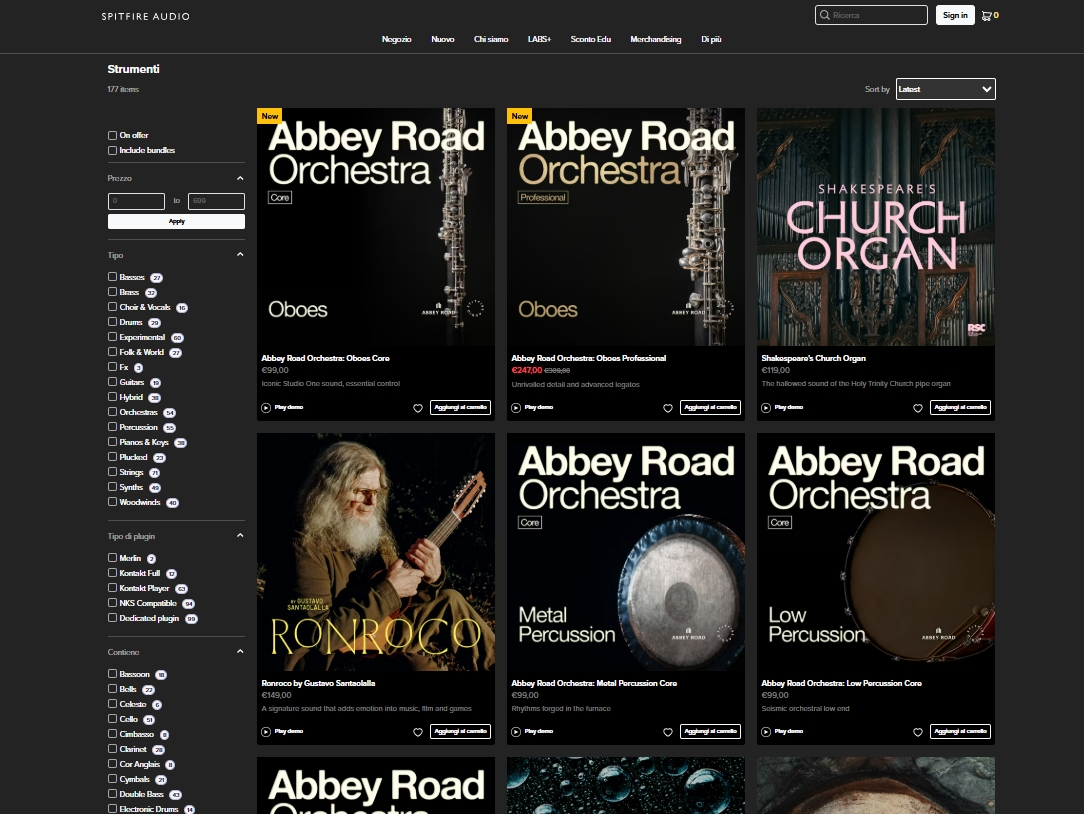Open the shopping cart icon
This screenshot has height=814, width=1084.
point(987,15)
